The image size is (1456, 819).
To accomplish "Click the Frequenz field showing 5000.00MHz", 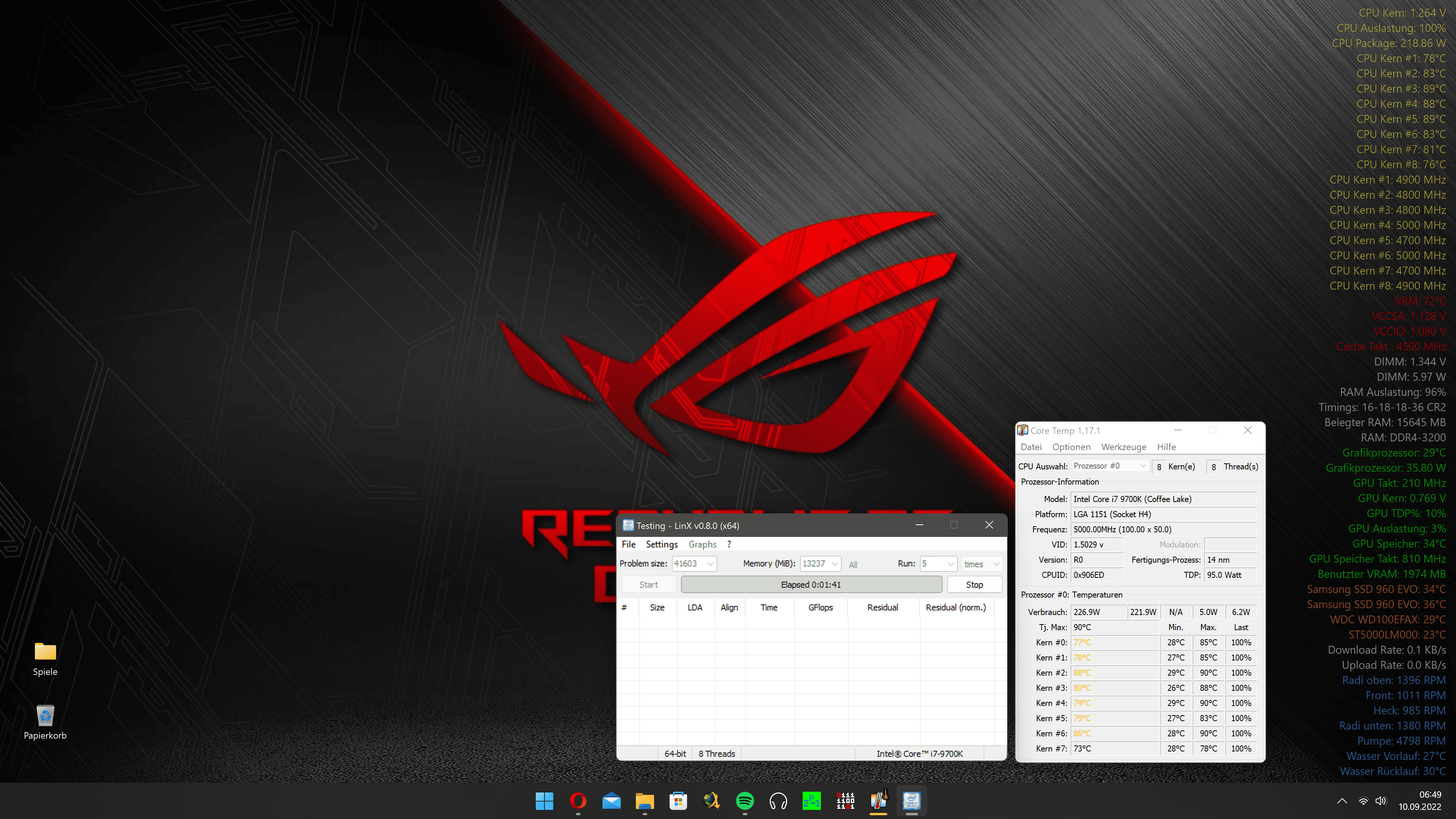I will [1164, 530].
